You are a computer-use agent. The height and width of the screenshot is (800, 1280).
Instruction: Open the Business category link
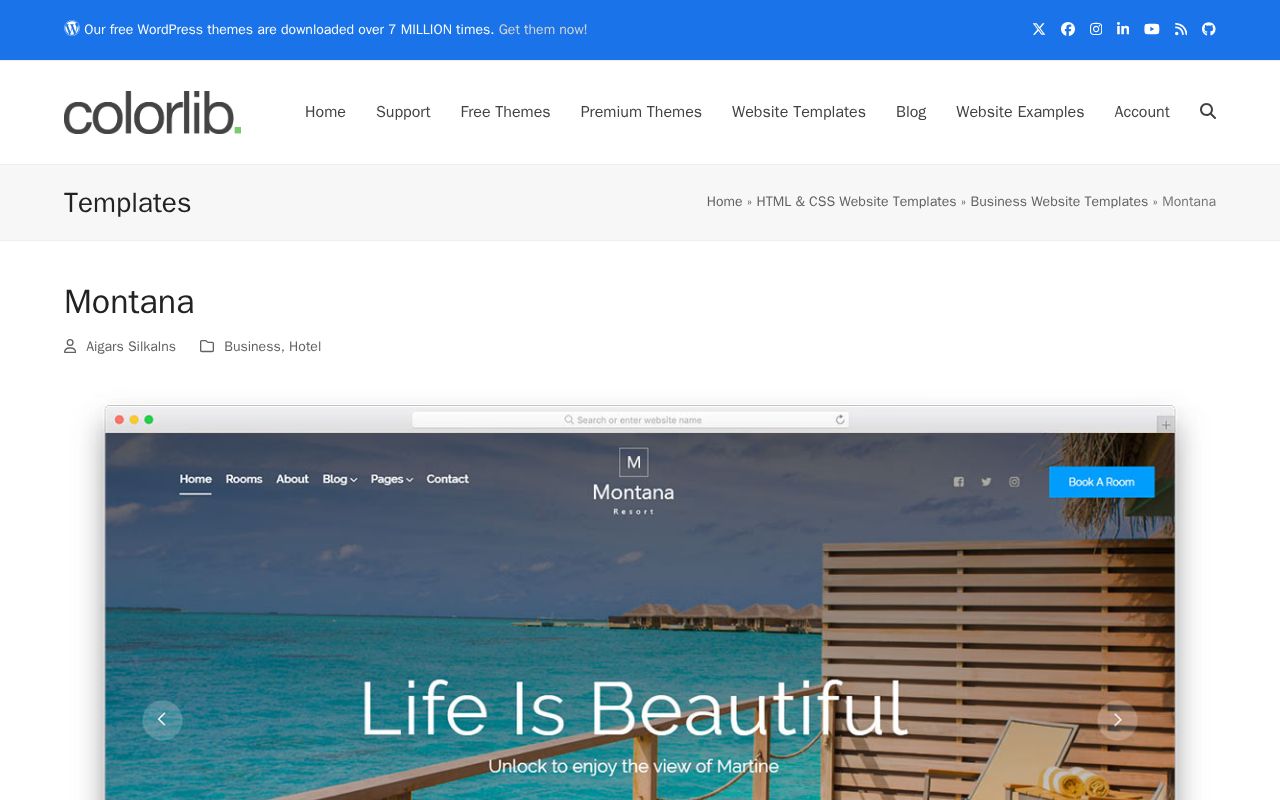(252, 347)
